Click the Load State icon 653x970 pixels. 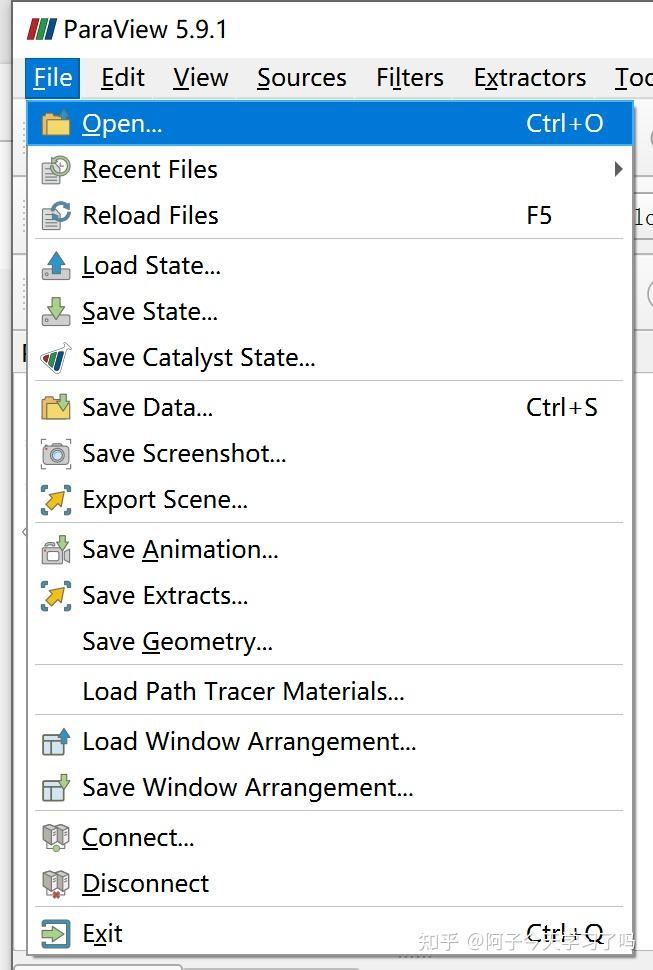(x=56, y=266)
